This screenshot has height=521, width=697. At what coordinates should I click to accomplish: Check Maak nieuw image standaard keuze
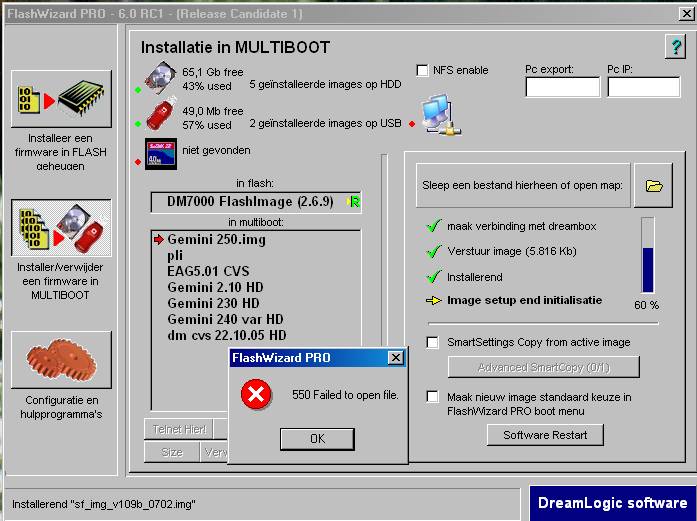[433, 397]
